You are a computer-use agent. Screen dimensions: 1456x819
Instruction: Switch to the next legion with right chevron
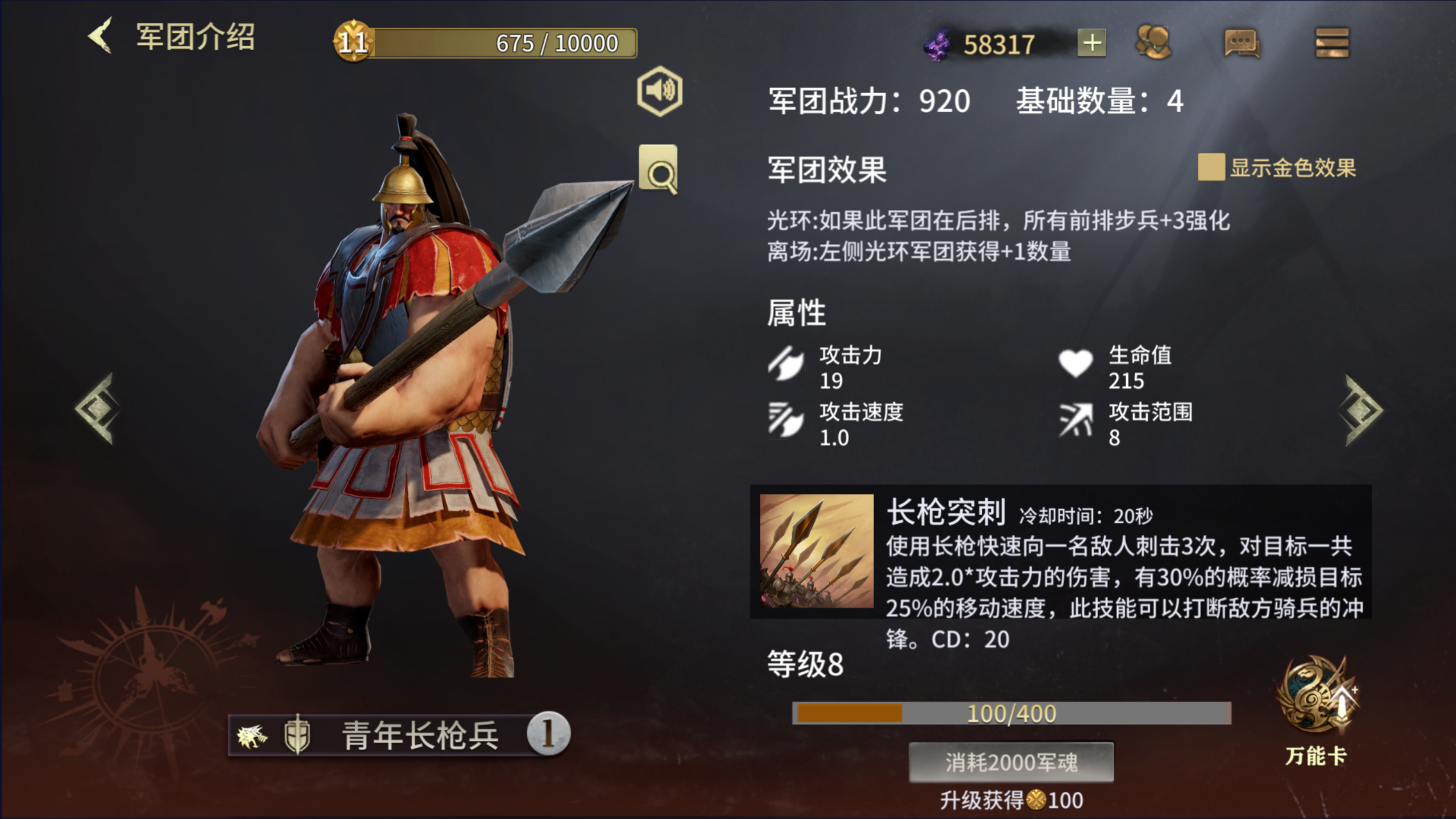coord(1362,409)
